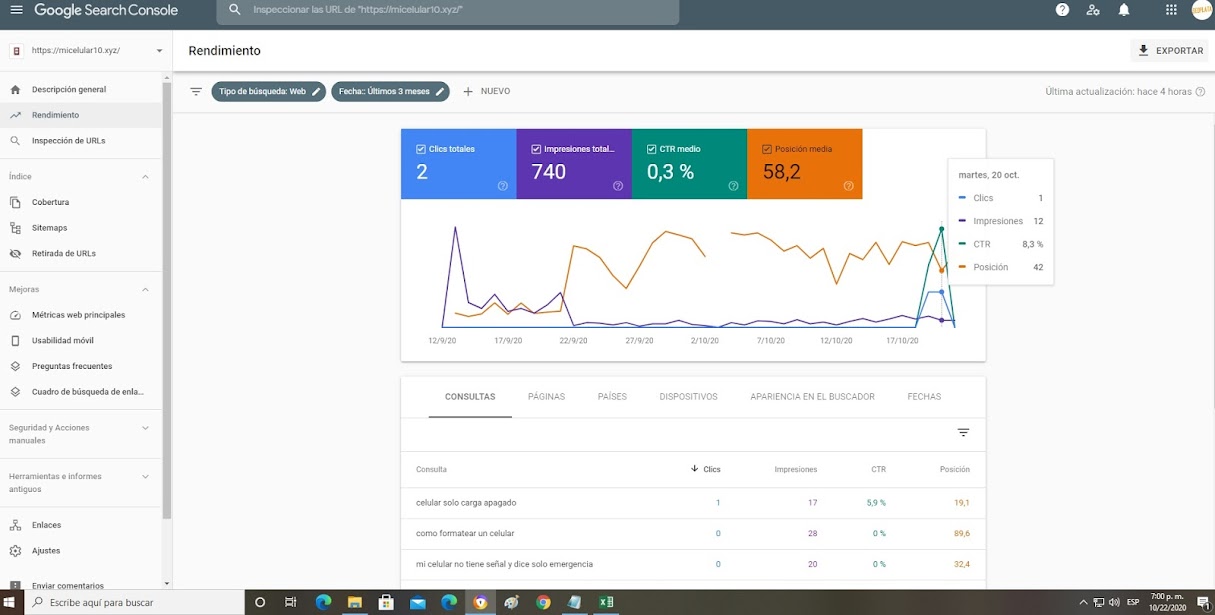Click the Exportar button

click(x=1170, y=51)
